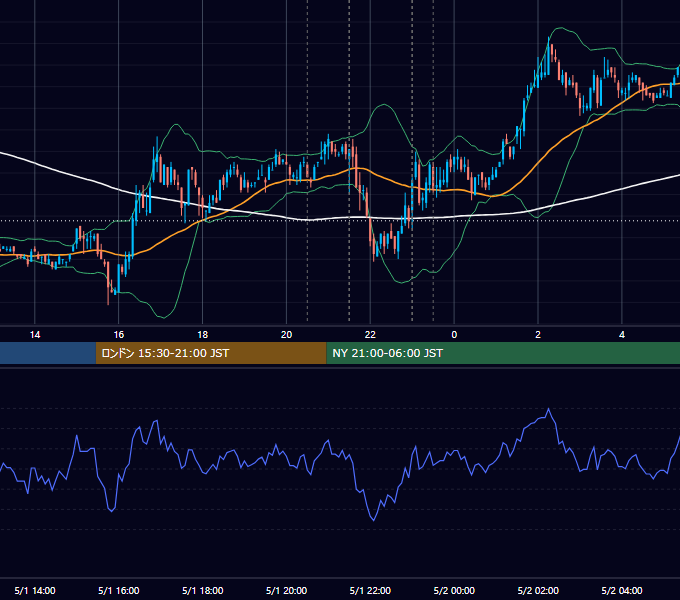Click the 4 hour axis label
This screenshot has width=680, height=600.
[622, 335]
